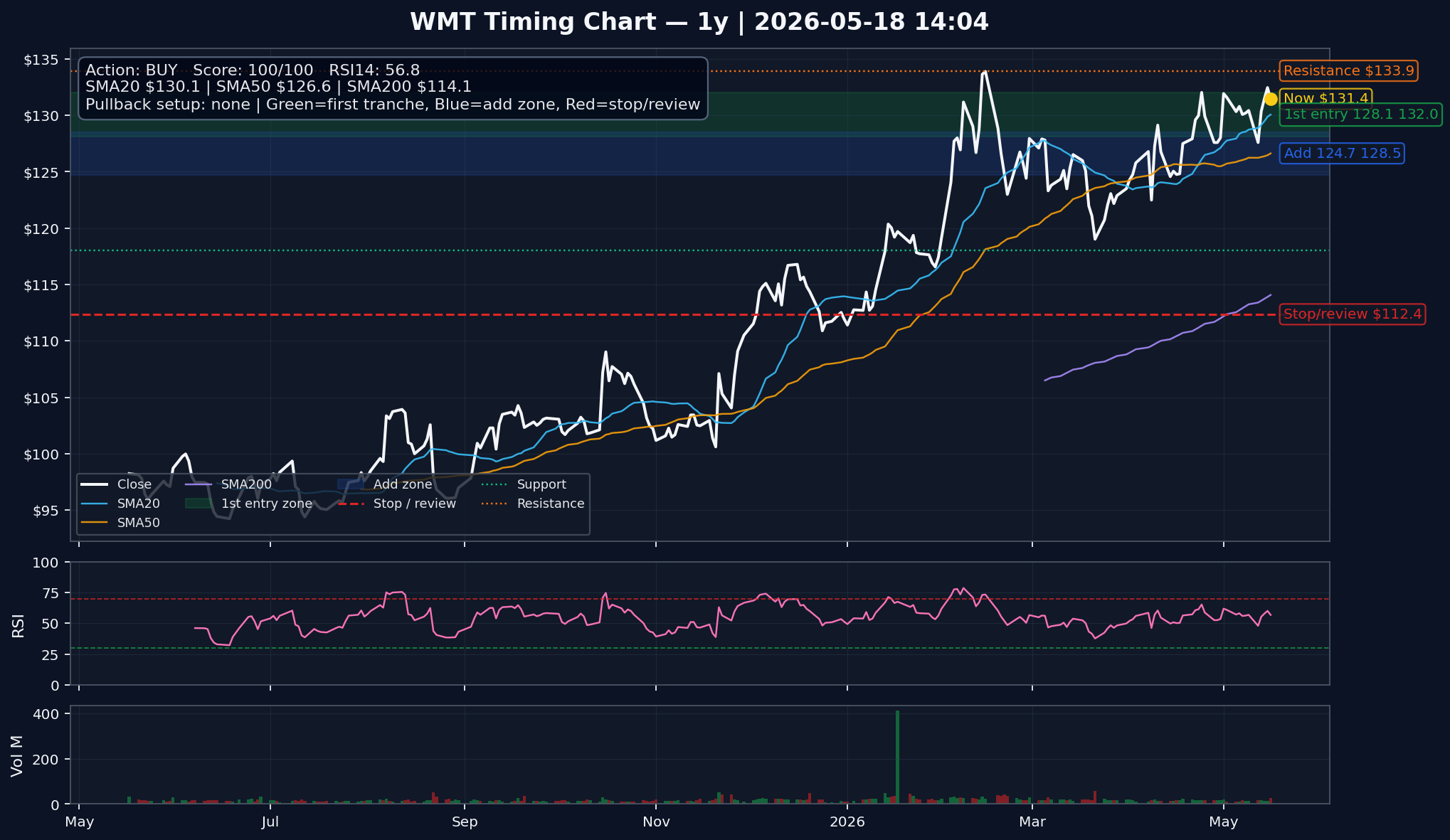Click the Action: BUY Score line
Image resolution: width=1450 pixels, height=840 pixels.
[253, 70]
